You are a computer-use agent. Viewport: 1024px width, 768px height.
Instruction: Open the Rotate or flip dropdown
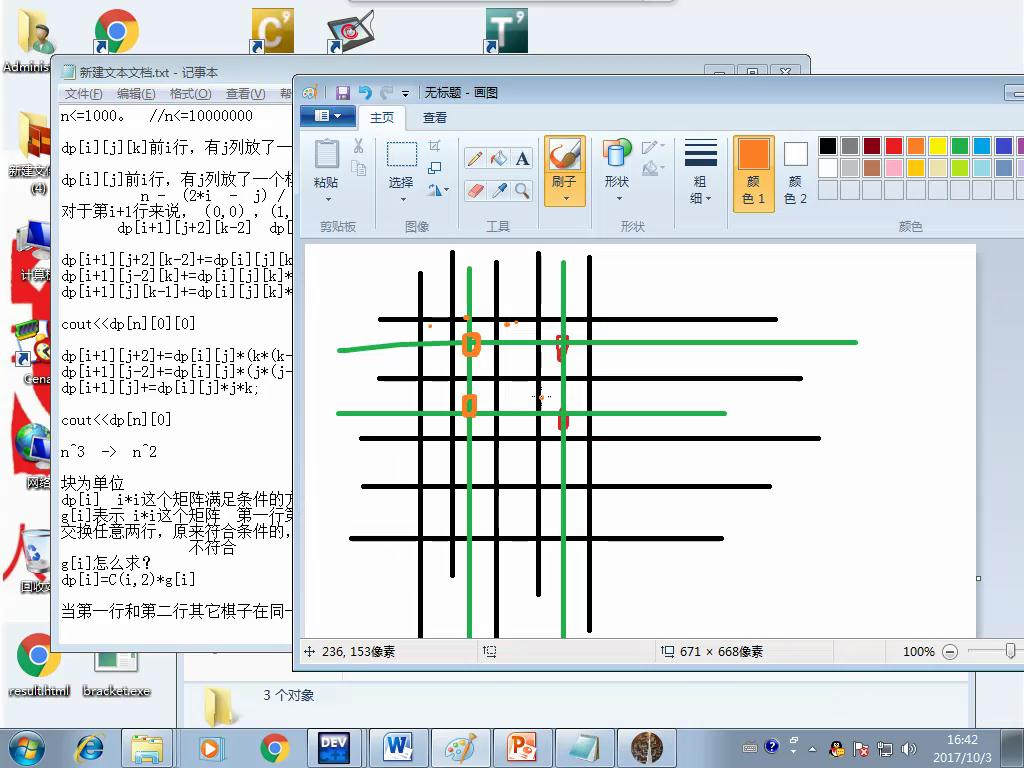438,190
